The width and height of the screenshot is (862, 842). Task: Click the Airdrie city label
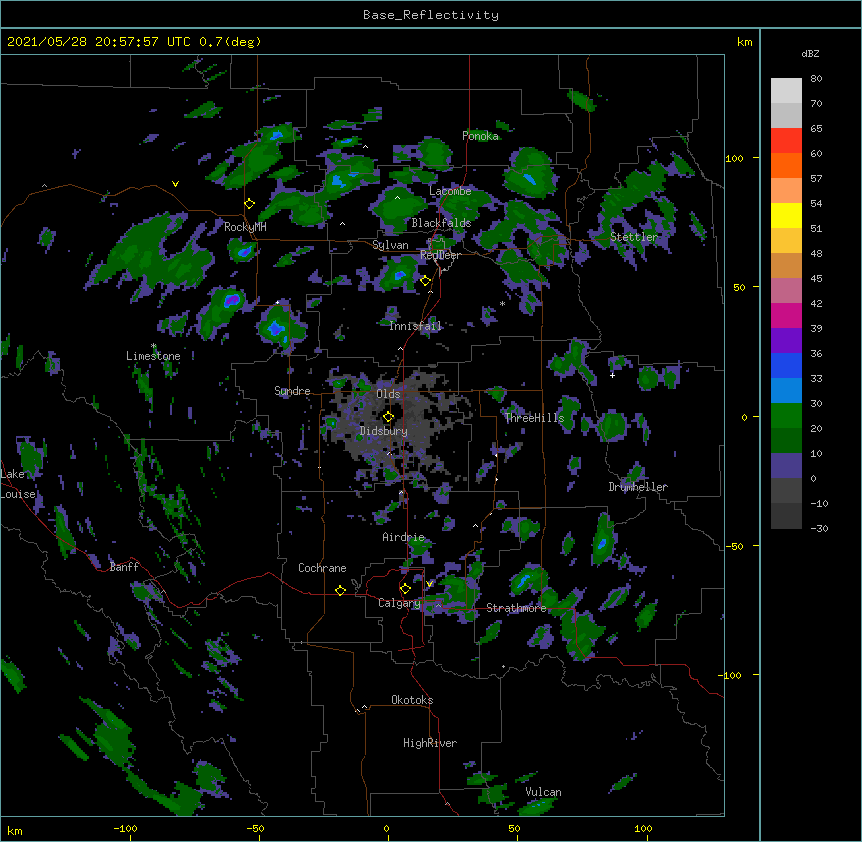(404, 537)
